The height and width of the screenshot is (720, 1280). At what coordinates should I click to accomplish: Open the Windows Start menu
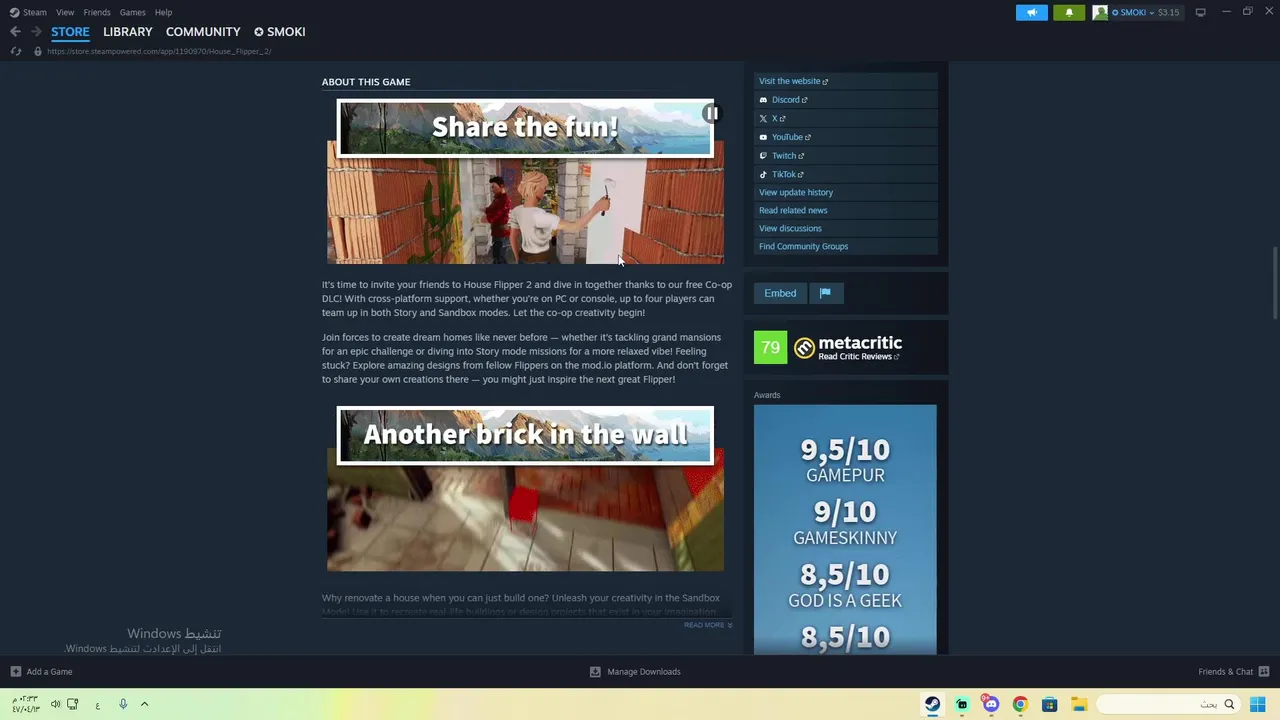coord(1258,704)
